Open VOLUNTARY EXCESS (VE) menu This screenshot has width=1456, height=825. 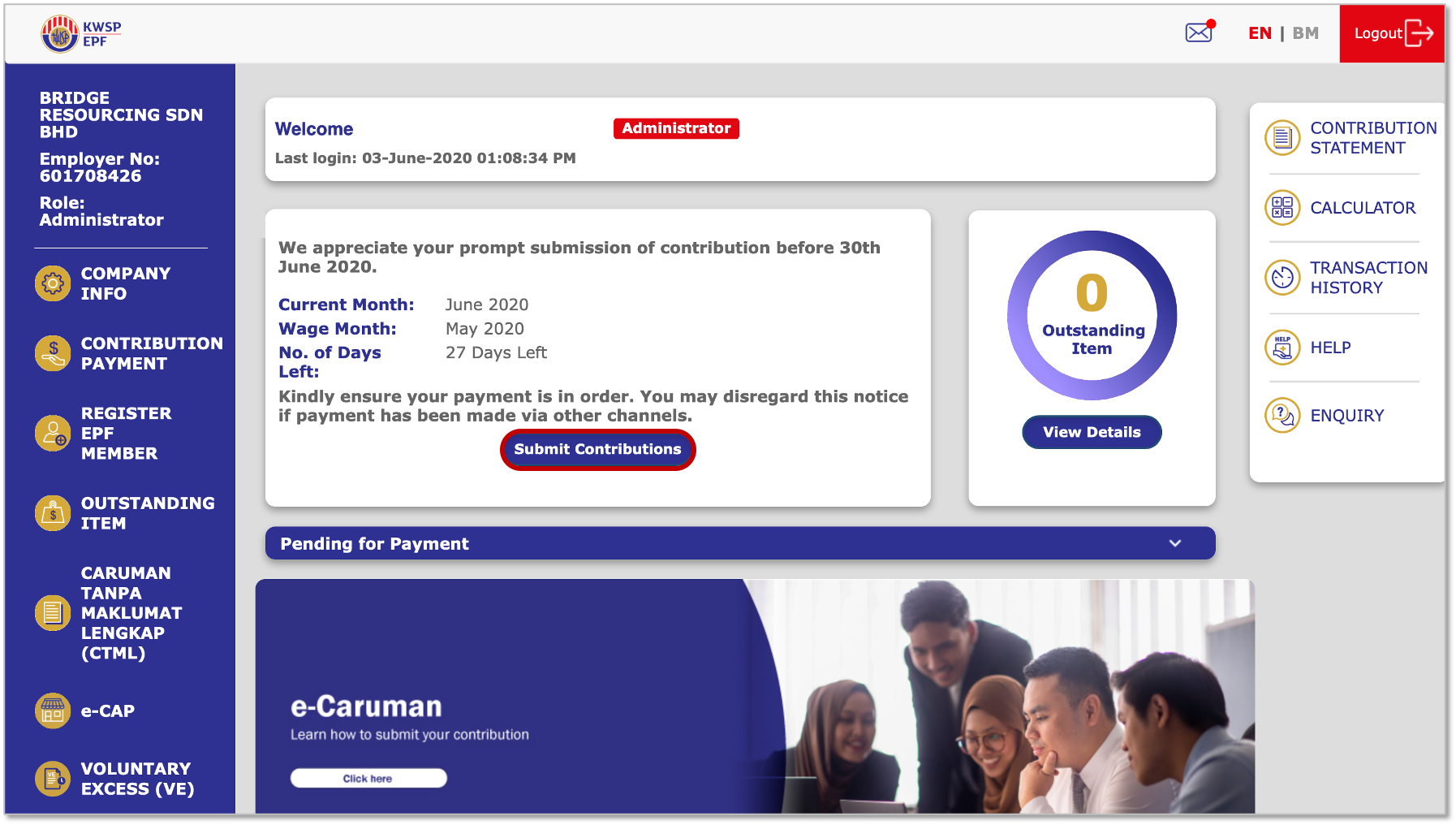pyautogui.click(x=137, y=779)
